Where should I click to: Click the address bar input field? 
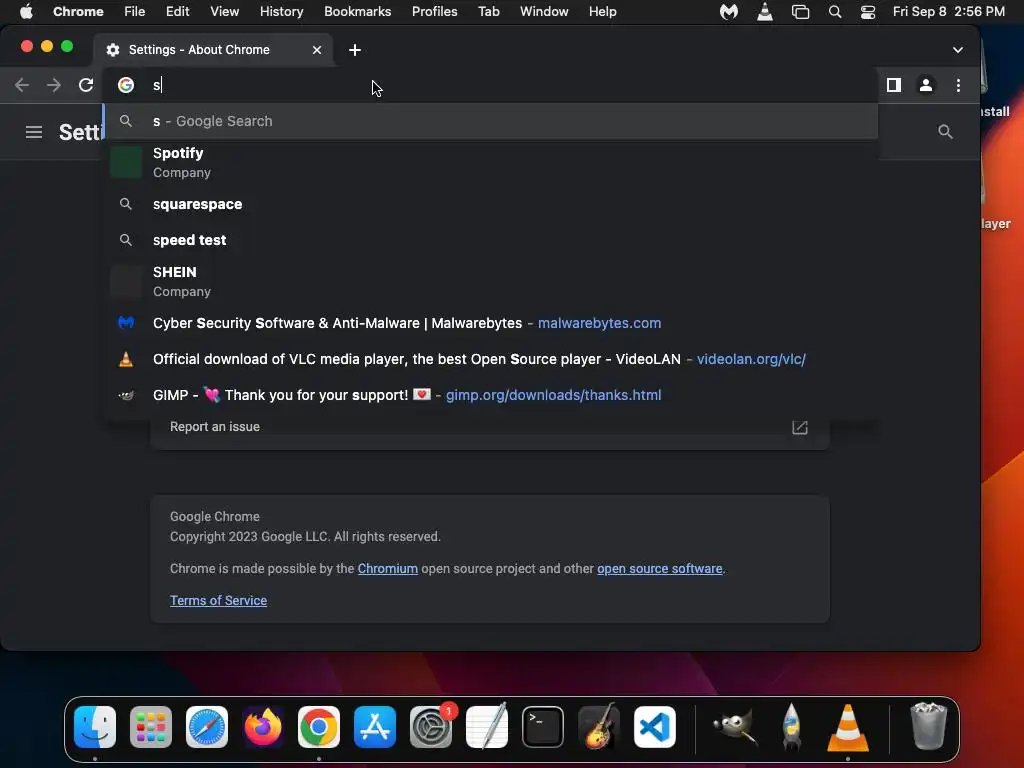(x=490, y=85)
